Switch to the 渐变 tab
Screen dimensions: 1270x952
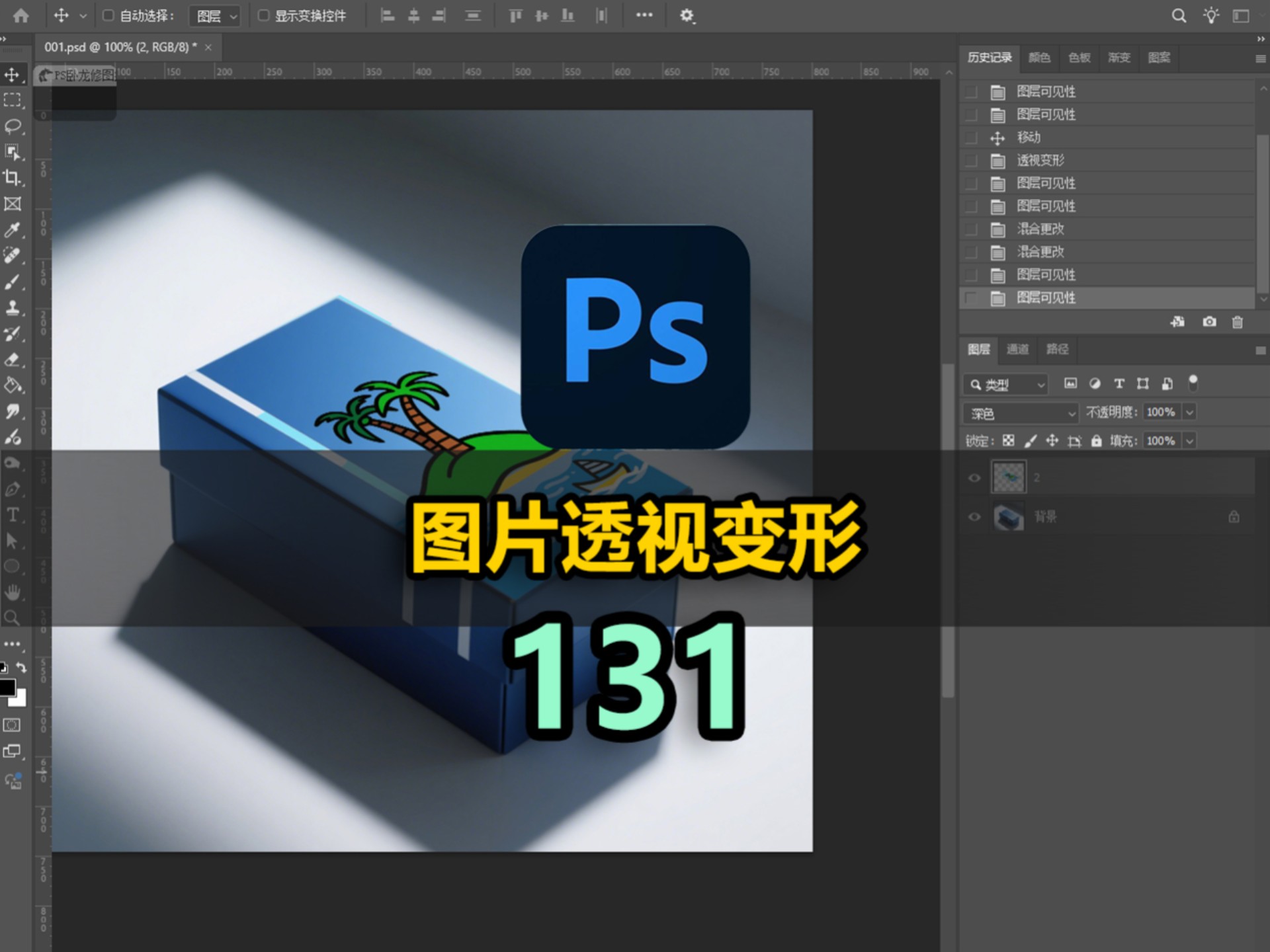pos(1119,58)
